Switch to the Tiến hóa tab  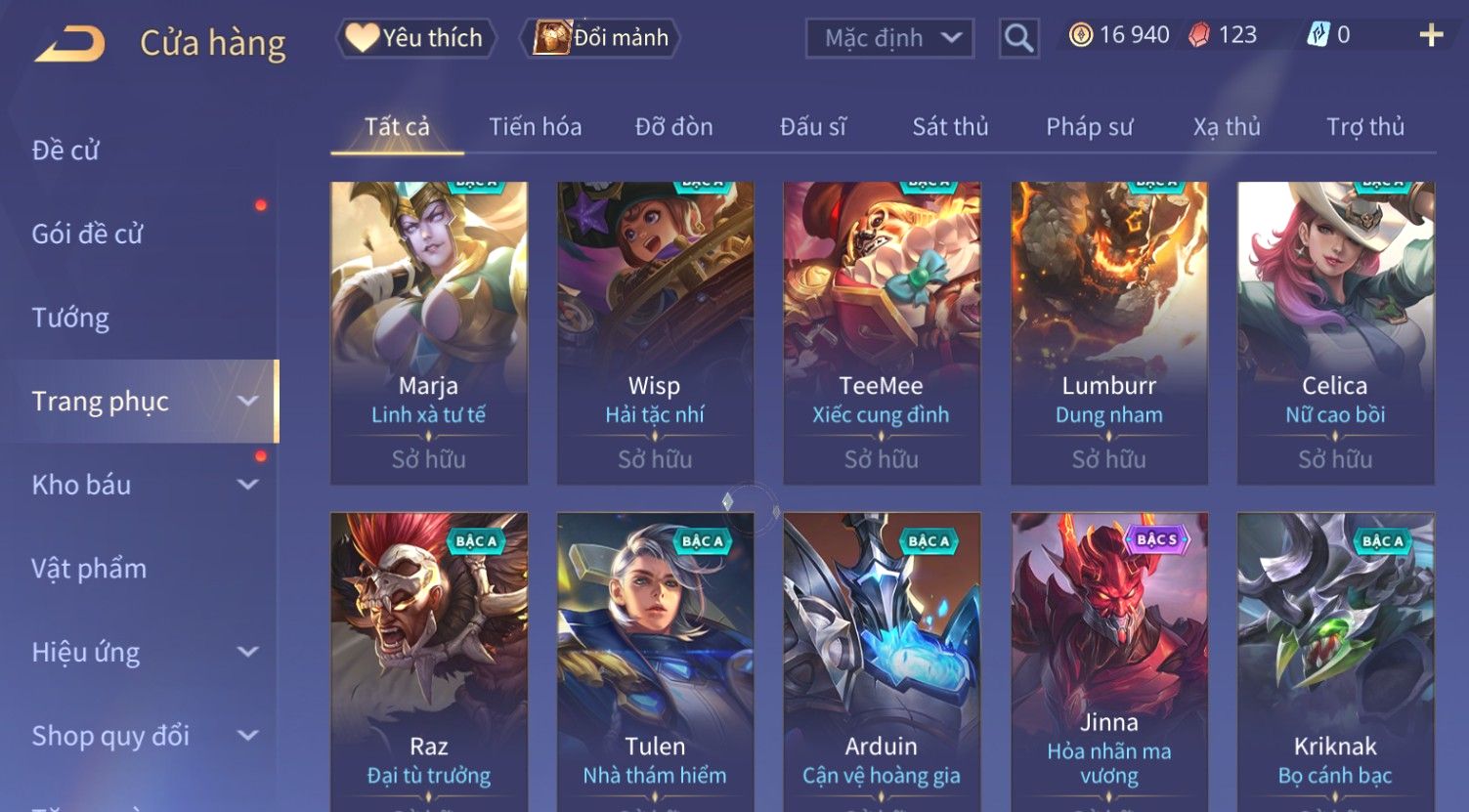coord(536,127)
